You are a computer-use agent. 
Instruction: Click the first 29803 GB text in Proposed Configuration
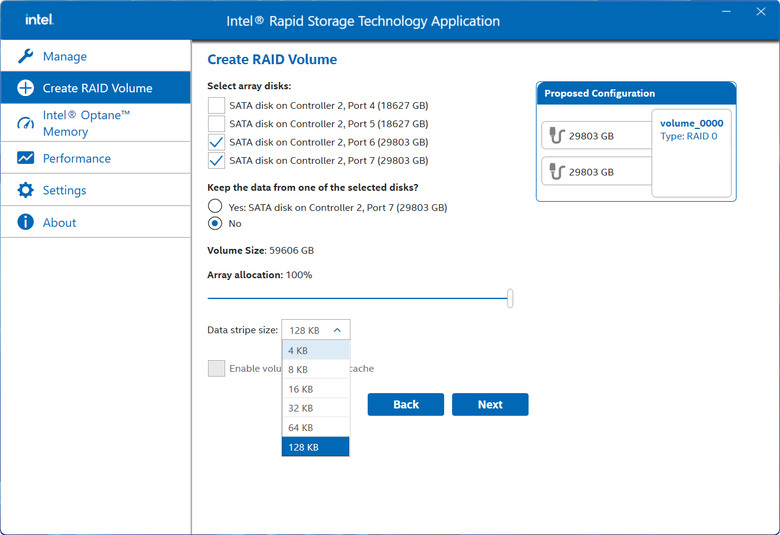[x=591, y=136]
